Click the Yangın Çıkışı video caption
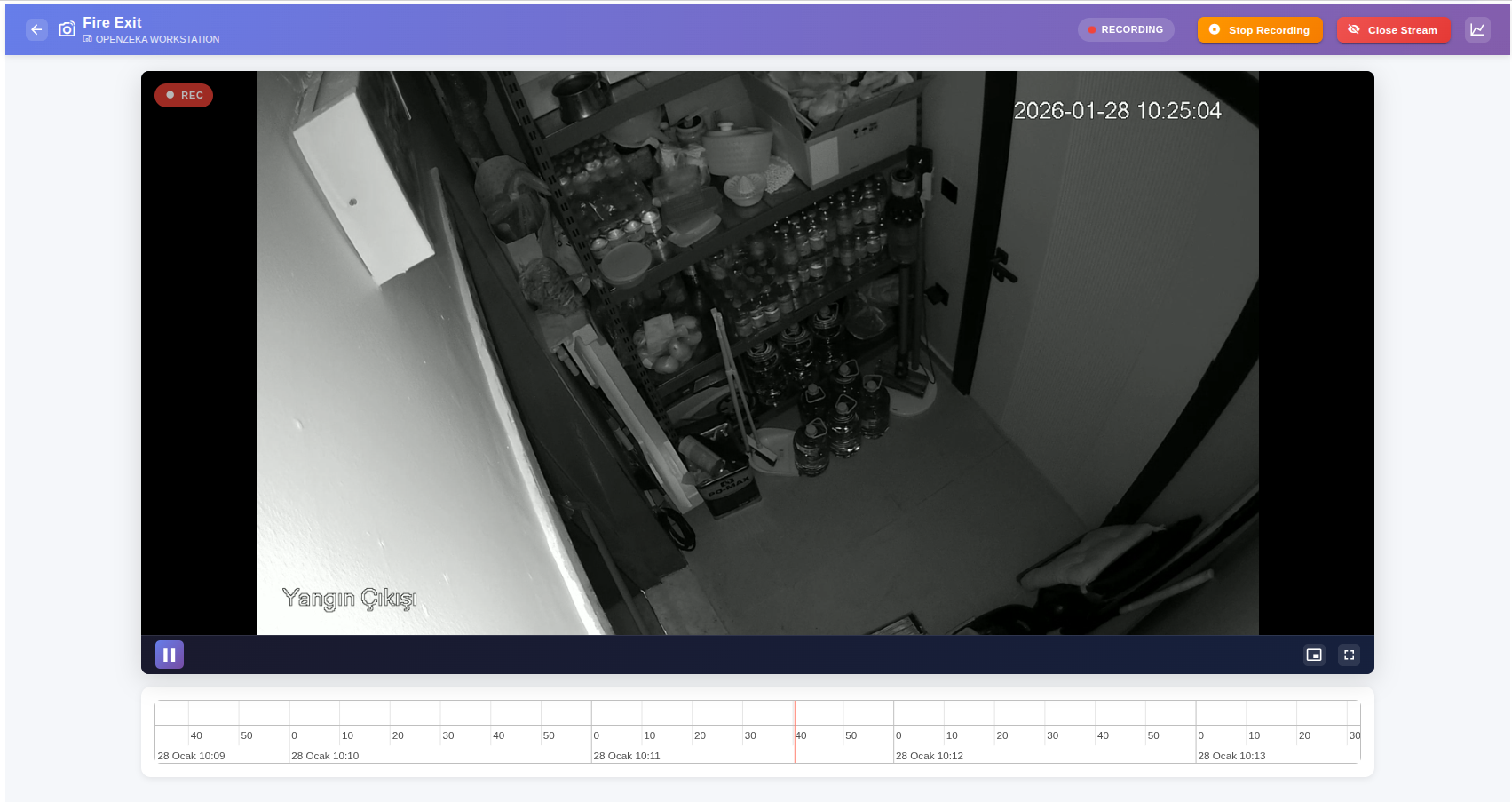The width and height of the screenshot is (1512, 802). point(349,598)
